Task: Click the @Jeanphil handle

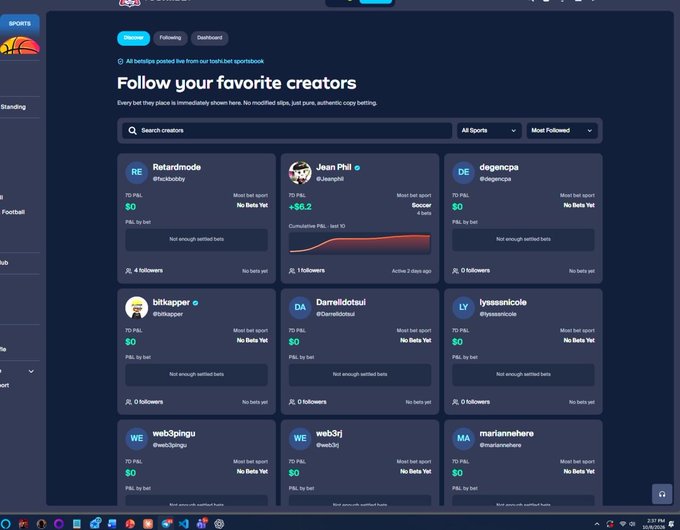Action: (x=330, y=179)
